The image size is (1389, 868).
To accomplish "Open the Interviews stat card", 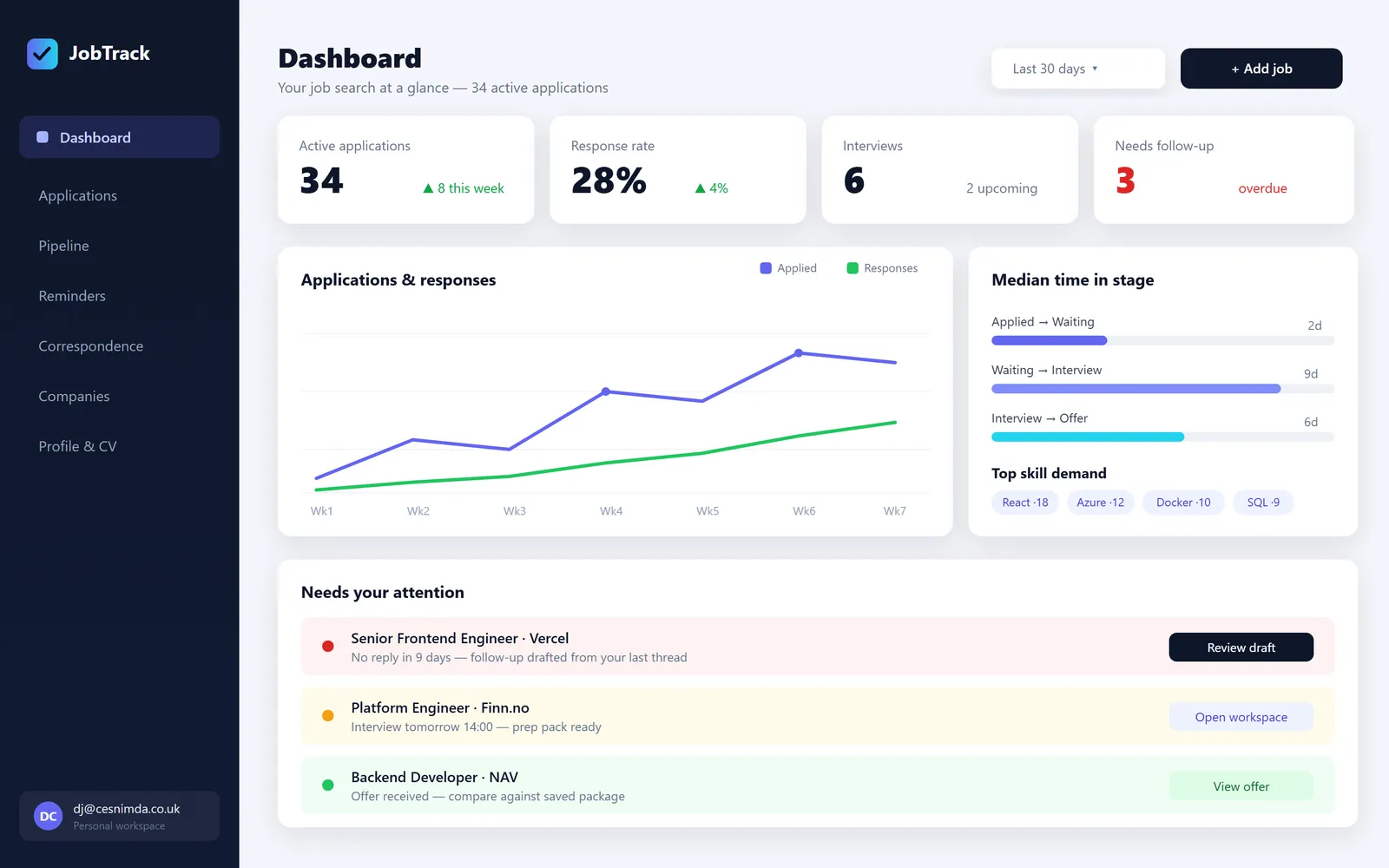I will point(950,170).
